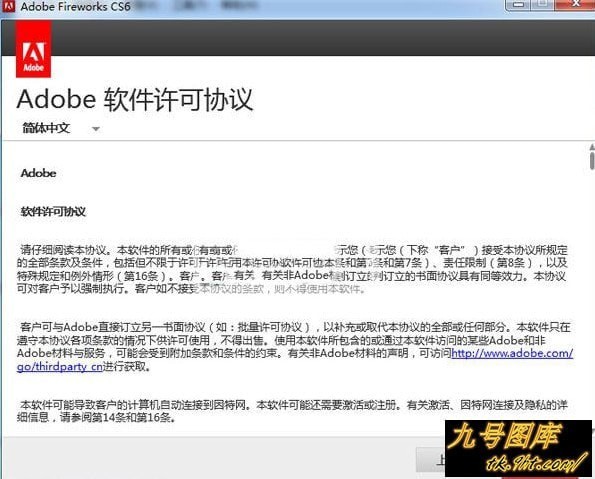Click paragraph starting 客户可与Adobe直接订立

pyautogui.click(x=294, y=347)
